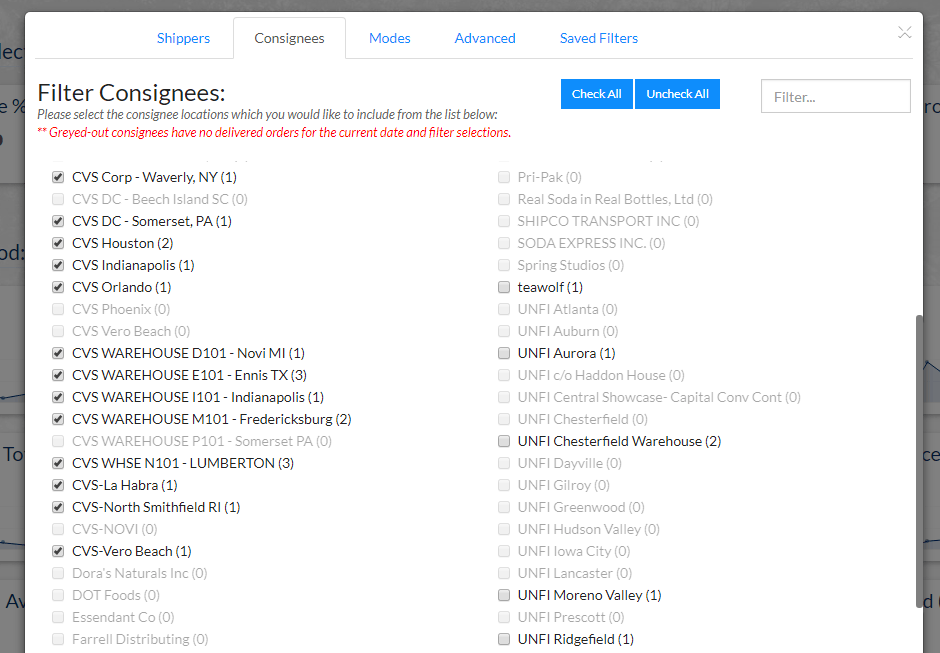Click the SODA EXPRESS INC. checkbox

[504, 243]
